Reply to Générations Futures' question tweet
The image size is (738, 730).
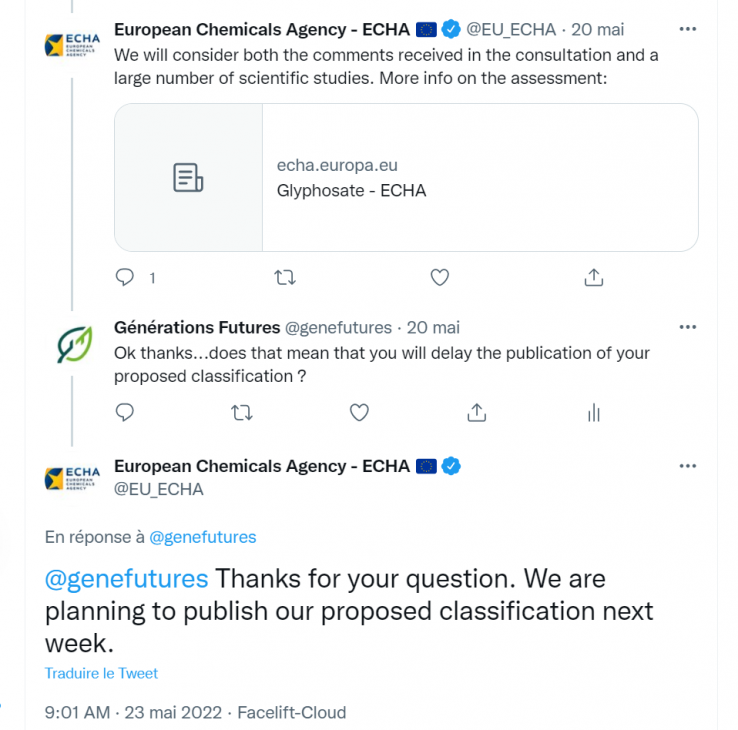125,412
